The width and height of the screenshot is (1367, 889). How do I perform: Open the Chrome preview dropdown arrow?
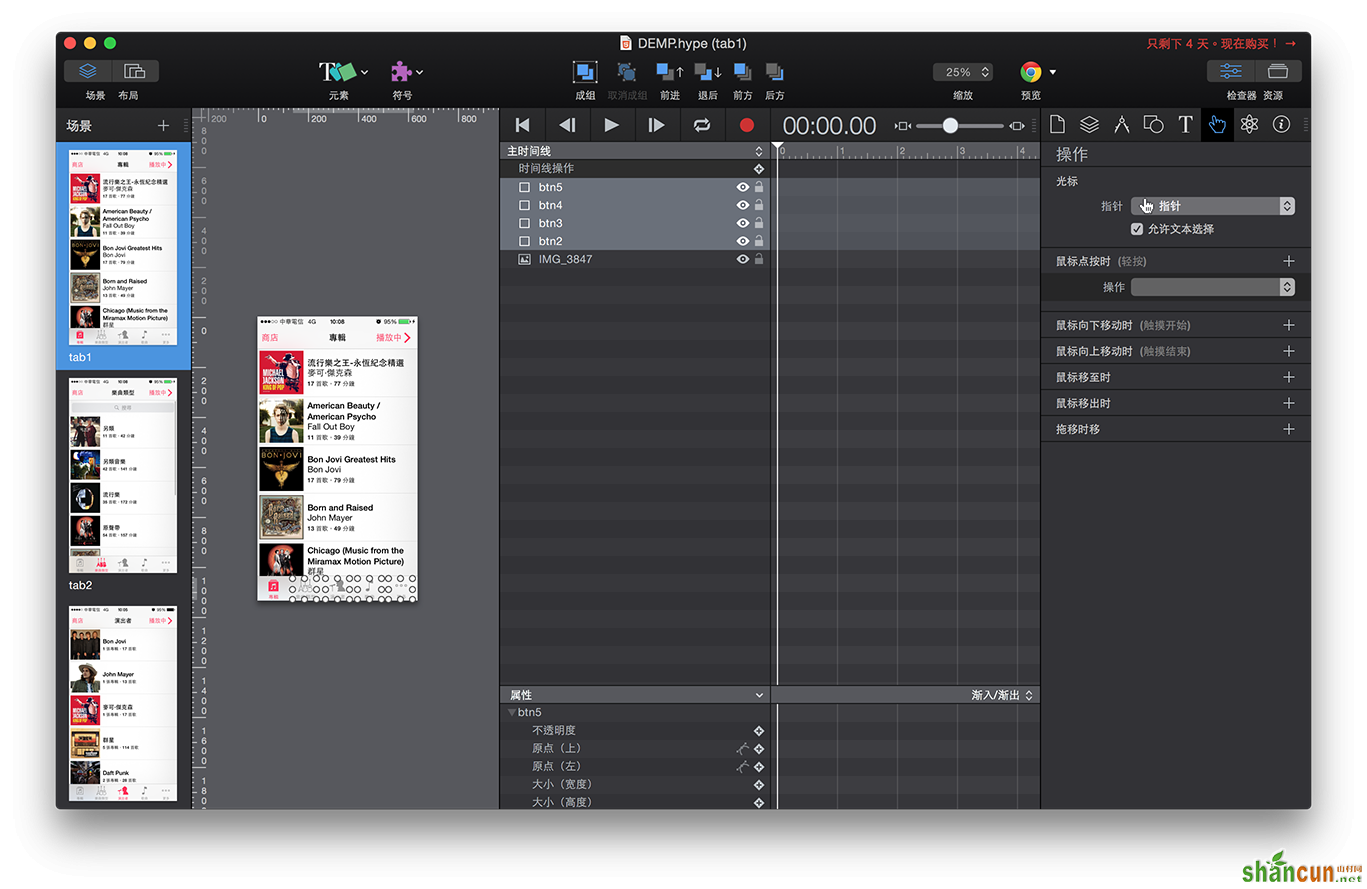[1053, 72]
